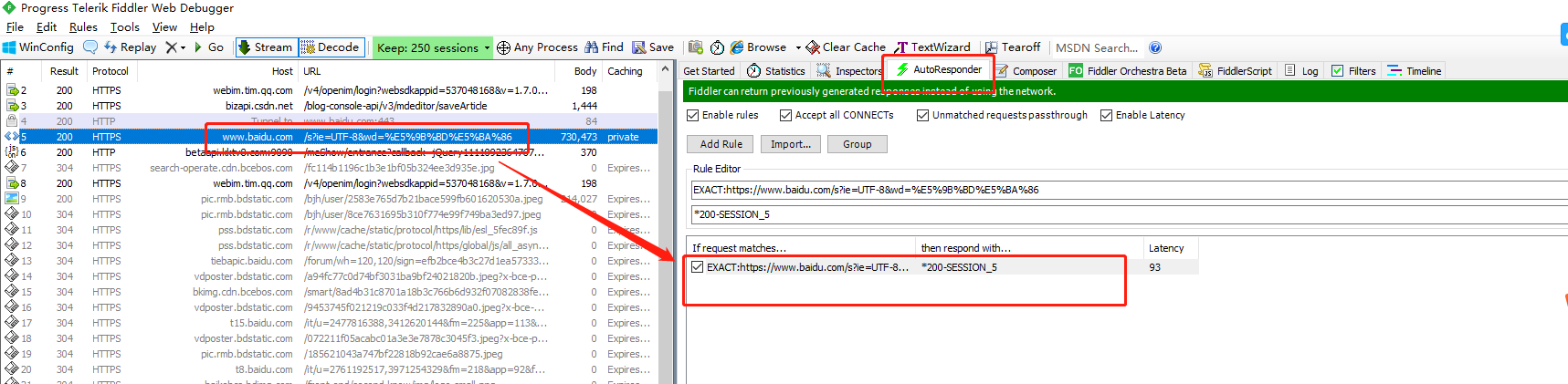Toggle Decode mode
Viewport: 1568px width, 384px height.
click(331, 47)
